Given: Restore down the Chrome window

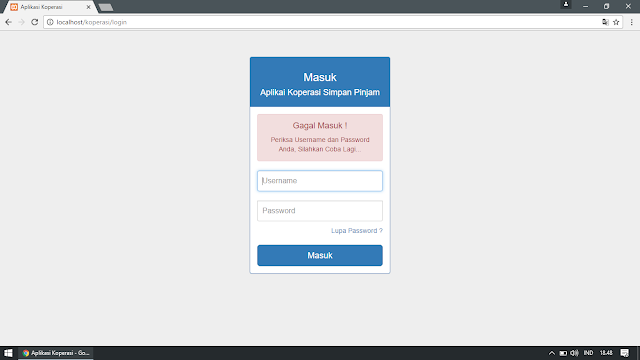Looking at the screenshot, I should 606,7.
